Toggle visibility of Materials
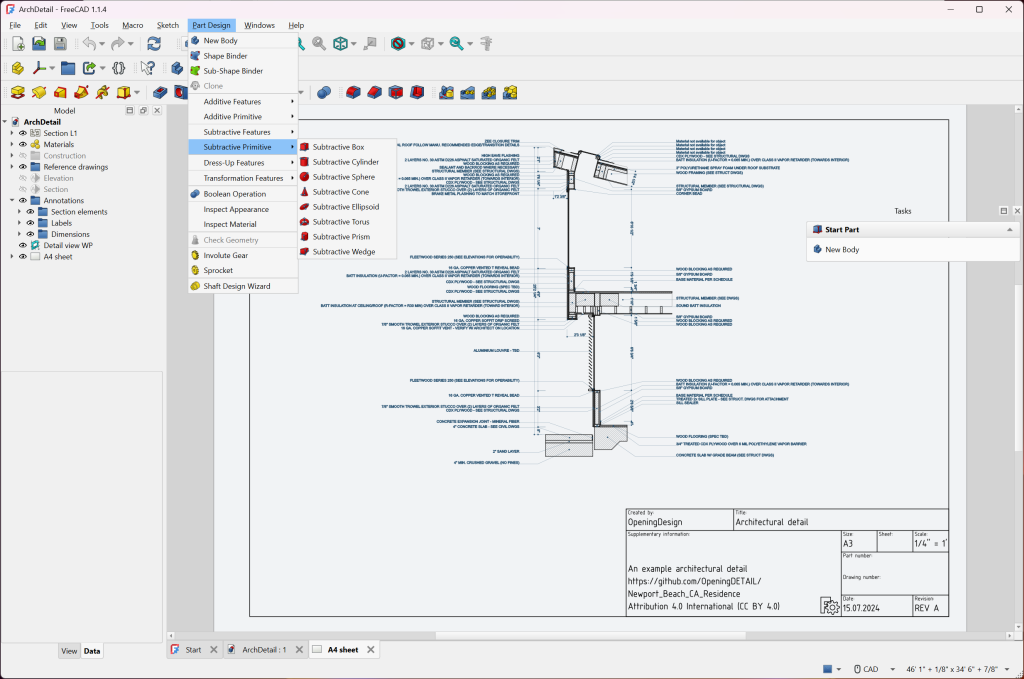 (23, 144)
